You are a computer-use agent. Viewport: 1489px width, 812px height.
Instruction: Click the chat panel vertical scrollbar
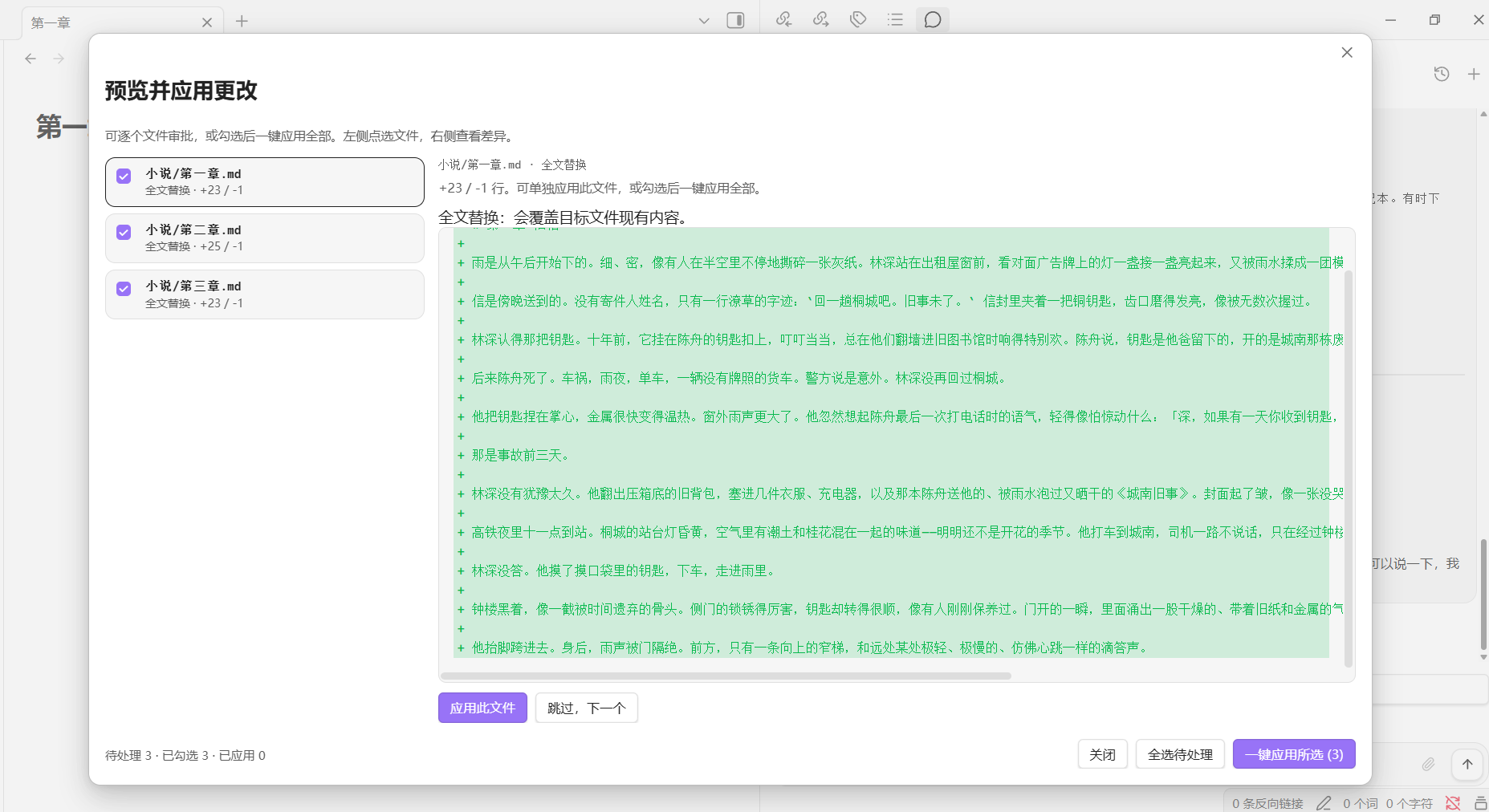pos(1483,594)
